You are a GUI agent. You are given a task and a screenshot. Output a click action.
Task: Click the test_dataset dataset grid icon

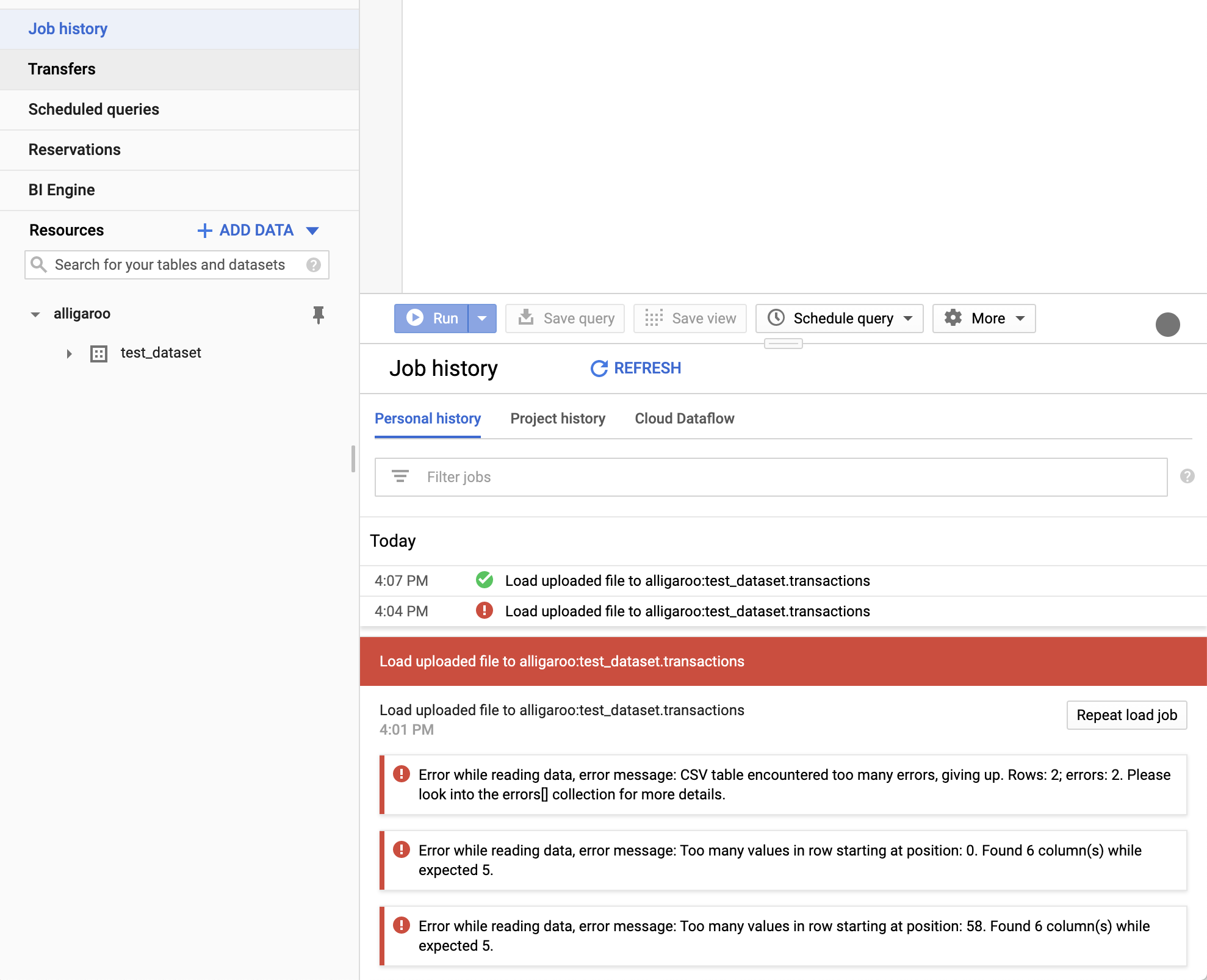coord(99,353)
